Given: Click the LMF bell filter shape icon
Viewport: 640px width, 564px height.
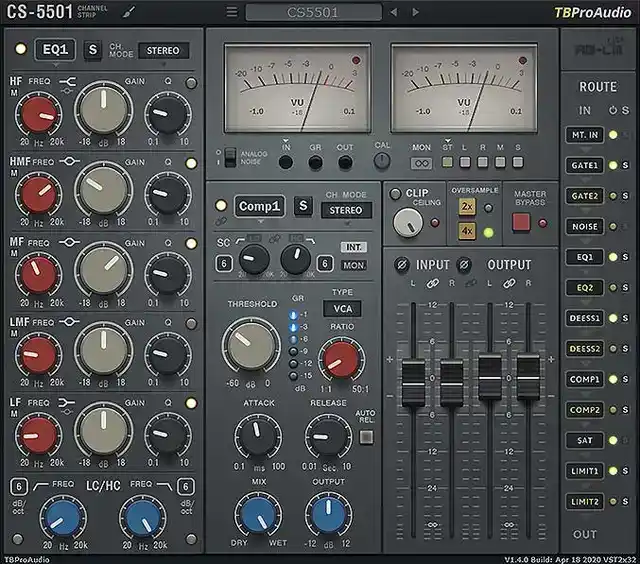Looking at the screenshot, I should (x=69, y=322).
